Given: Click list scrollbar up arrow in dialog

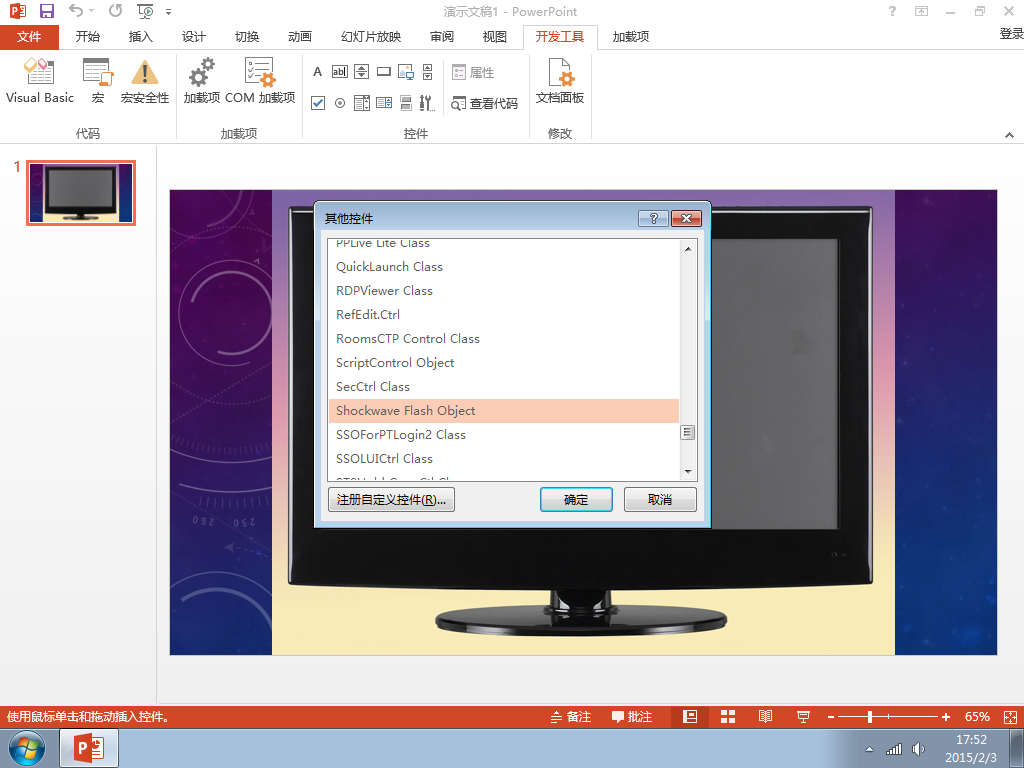Looking at the screenshot, I should tap(688, 249).
